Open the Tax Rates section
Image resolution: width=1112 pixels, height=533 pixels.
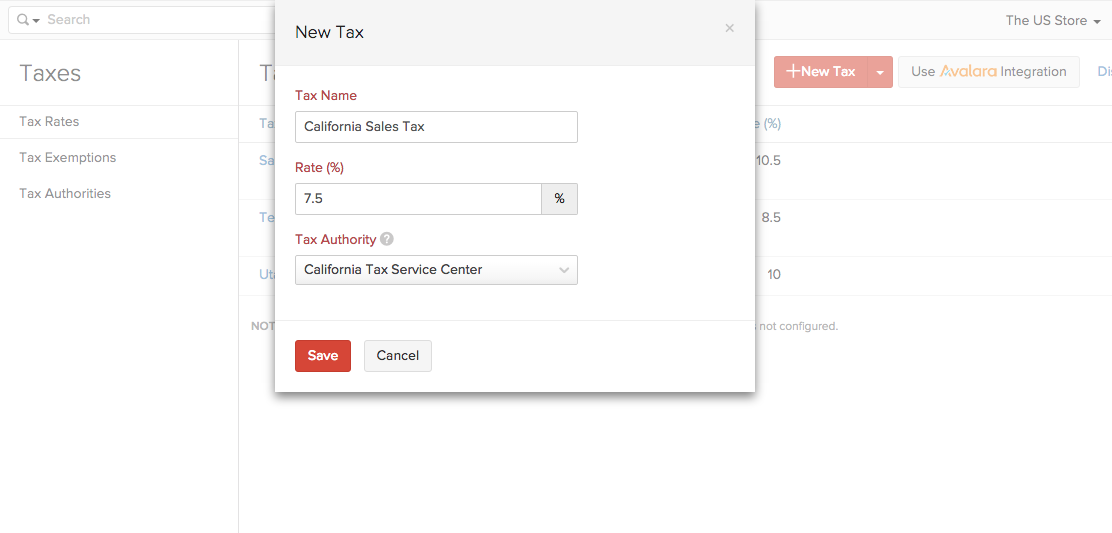click(x=49, y=122)
